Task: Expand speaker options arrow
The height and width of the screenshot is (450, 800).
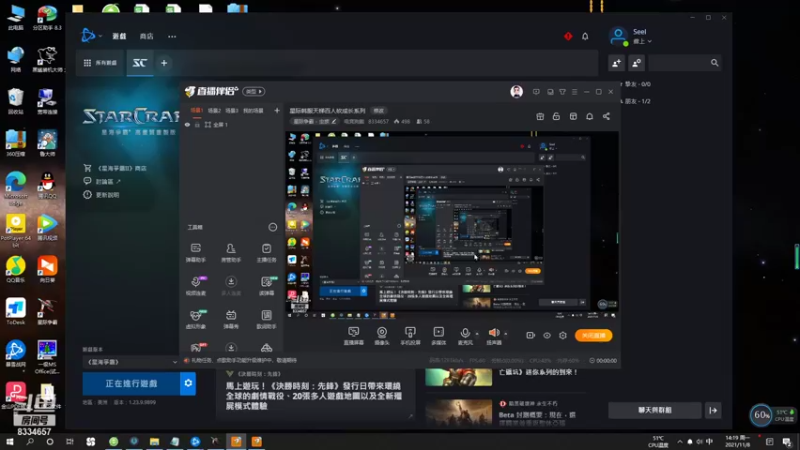Action: [506, 334]
